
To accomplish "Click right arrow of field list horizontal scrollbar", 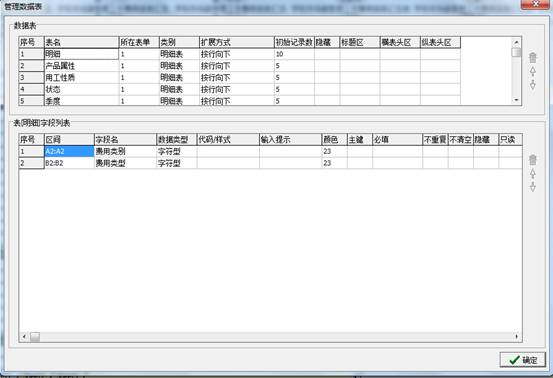I will (x=517, y=337).
